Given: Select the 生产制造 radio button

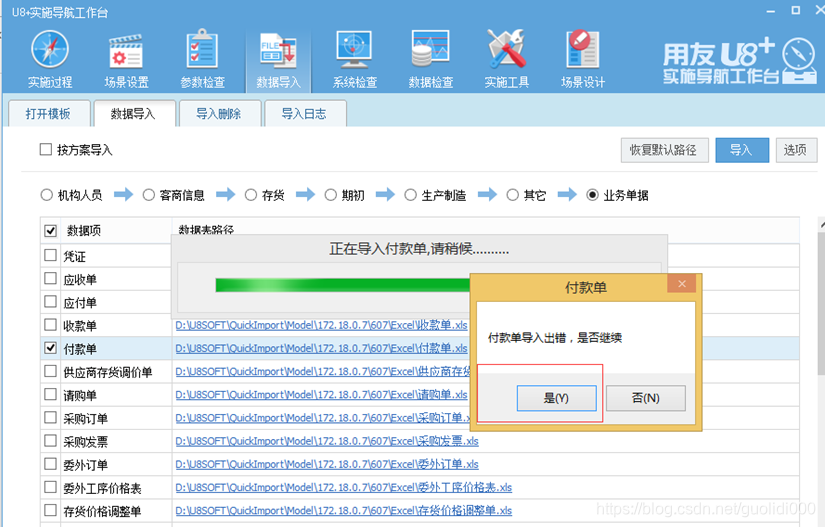Looking at the screenshot, I should (410, 195).
